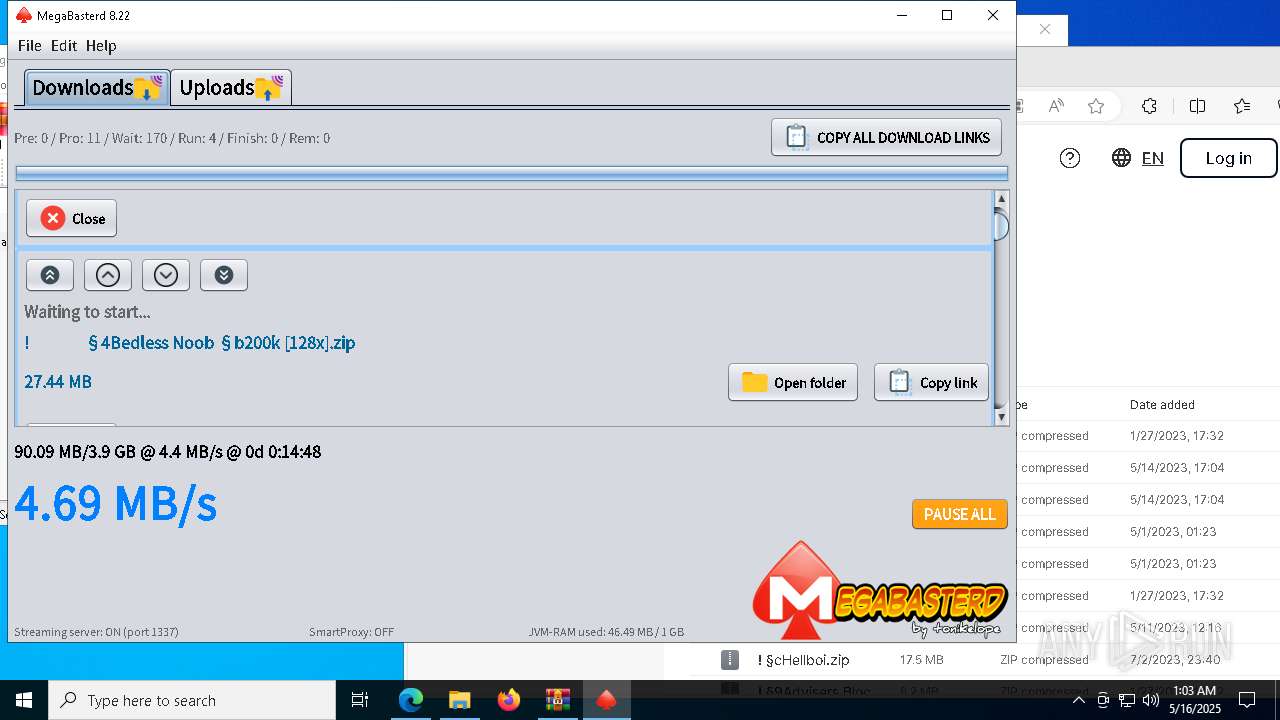Show hidden system tray icons
This screenshot has width=1280, height=720.
point(1079,700)
